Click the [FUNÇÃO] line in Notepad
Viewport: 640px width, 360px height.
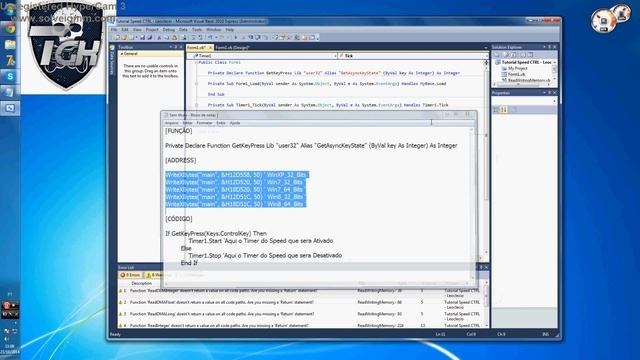point(178,131)
